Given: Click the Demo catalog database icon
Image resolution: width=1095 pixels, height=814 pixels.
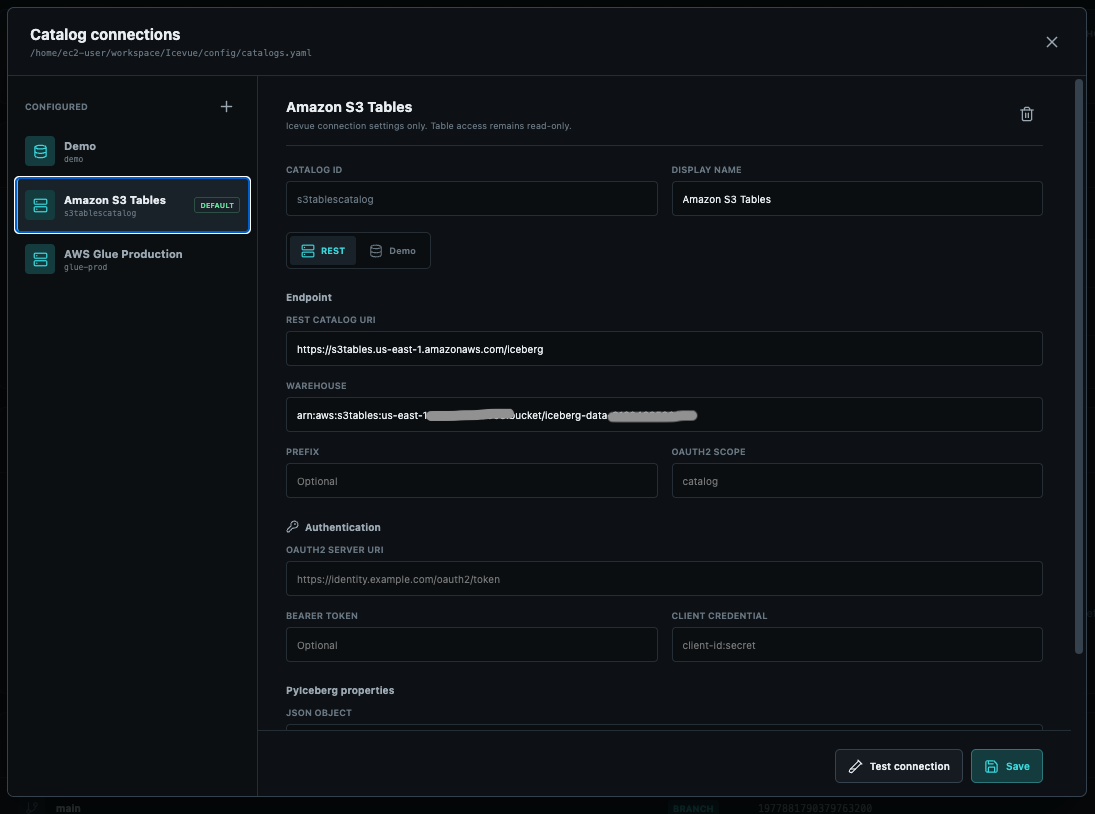Looking at the screenshot, I should point(40,151).
